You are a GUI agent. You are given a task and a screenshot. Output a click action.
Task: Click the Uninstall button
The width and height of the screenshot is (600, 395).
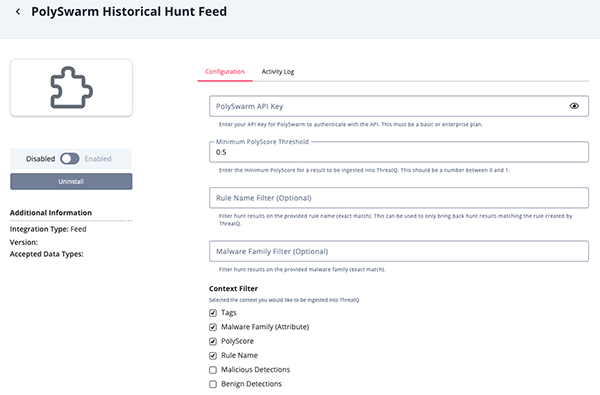(71, 181)
